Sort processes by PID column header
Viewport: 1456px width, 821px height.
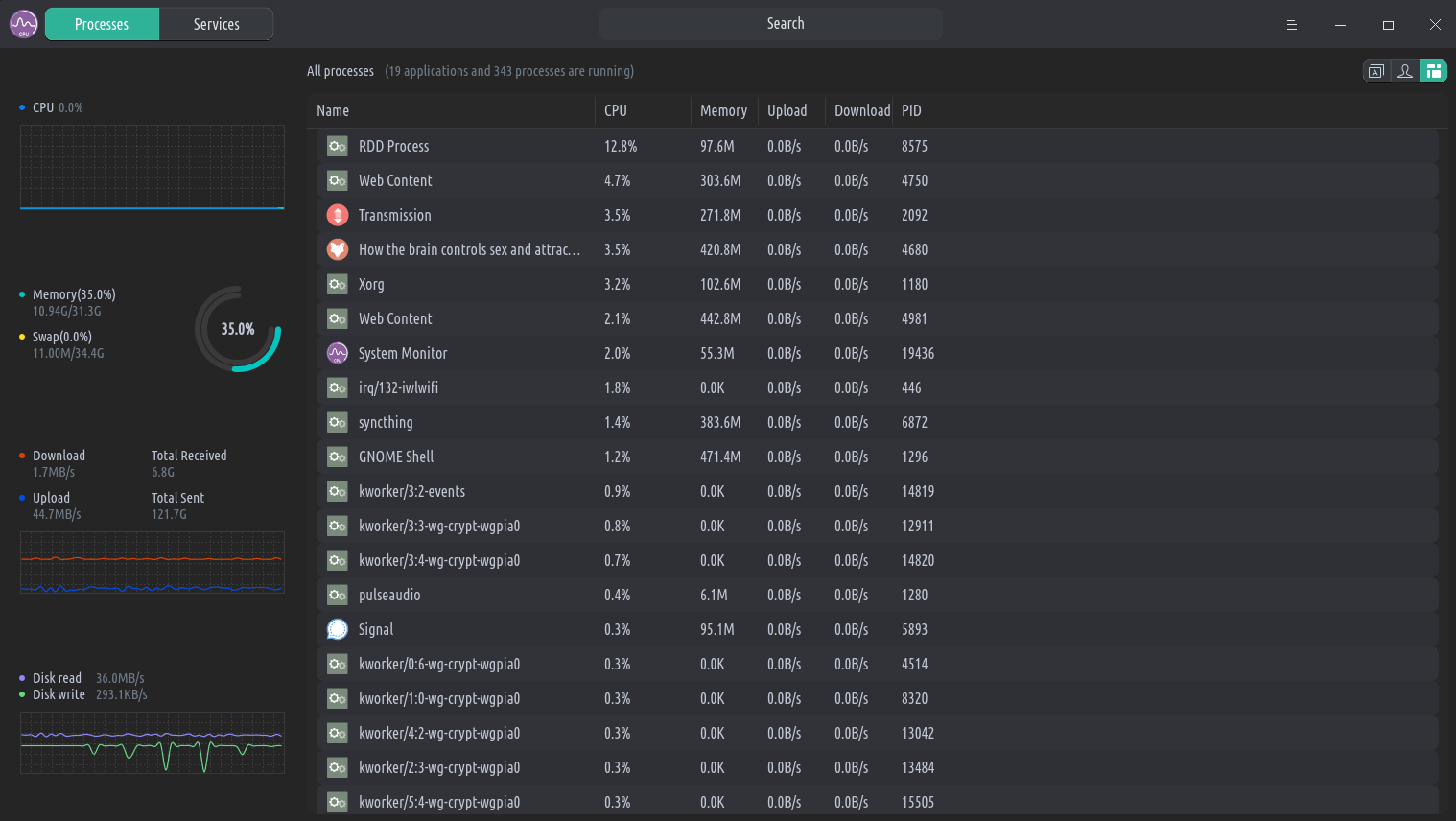pos(911,110)
